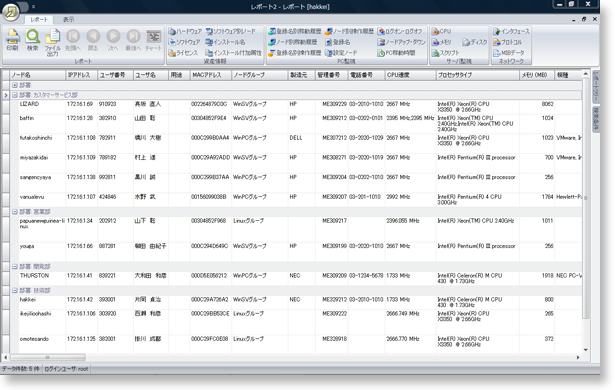Open the PC稼動時間 report

pyautogui.click(x=396, y=53)
